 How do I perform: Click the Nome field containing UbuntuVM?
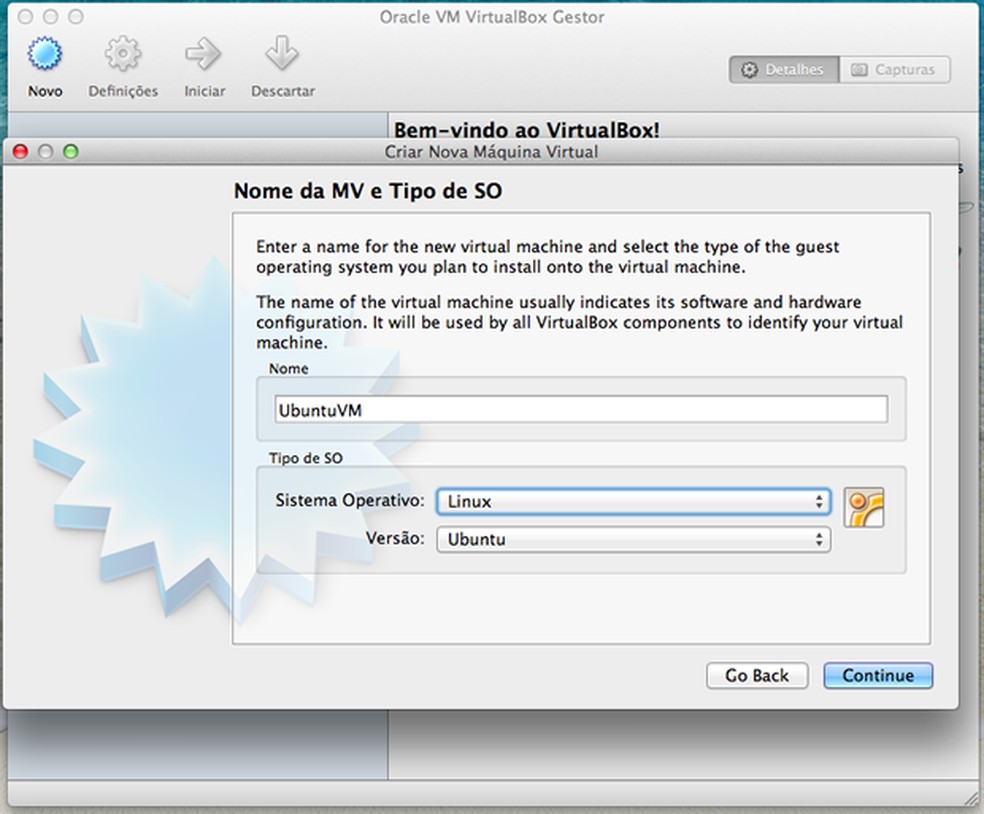580,409
